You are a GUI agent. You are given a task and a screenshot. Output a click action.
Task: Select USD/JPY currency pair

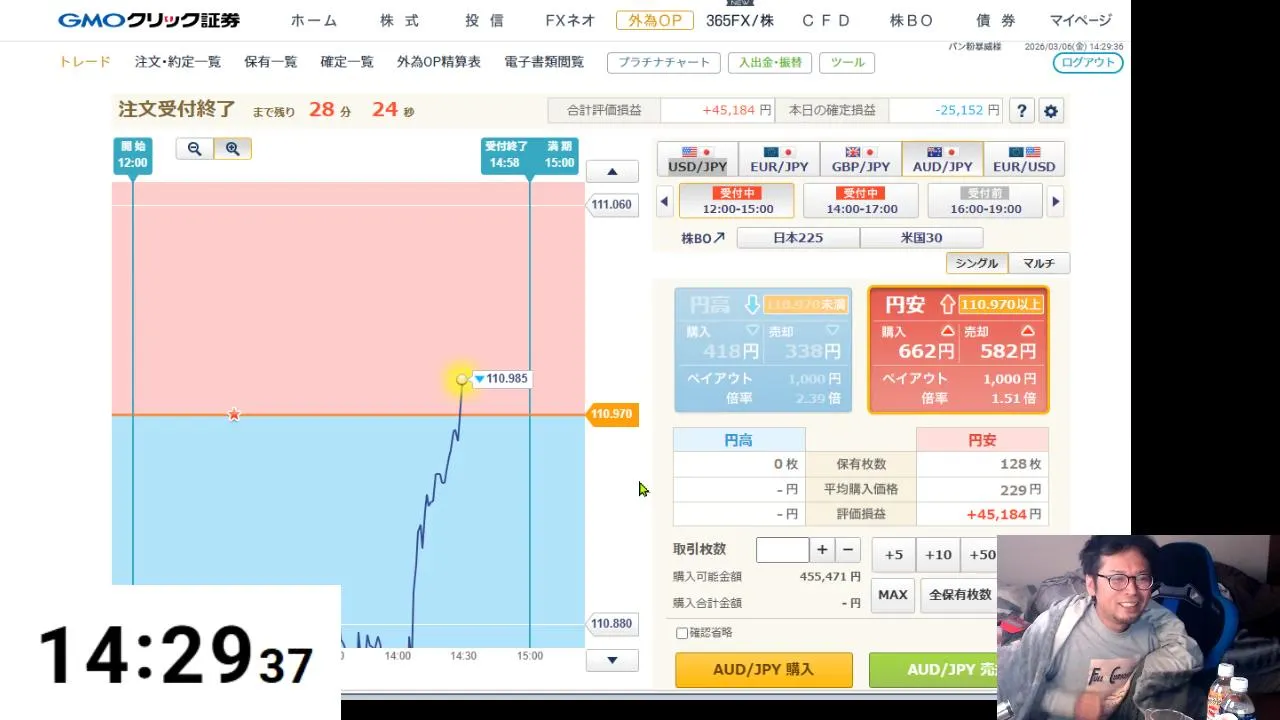[x=697, y=159]
